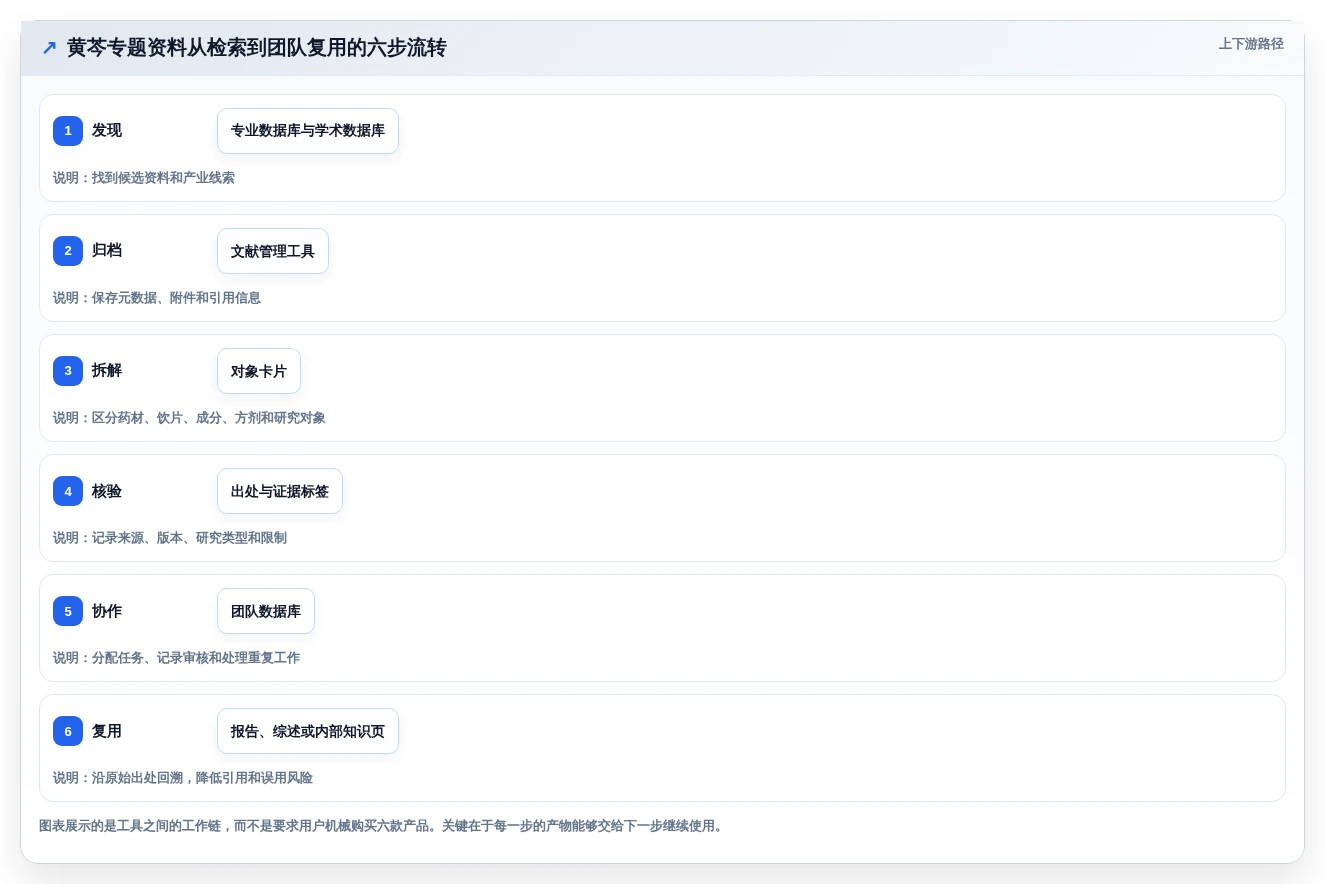Open the 团队数据库 chip

point(266,611)
